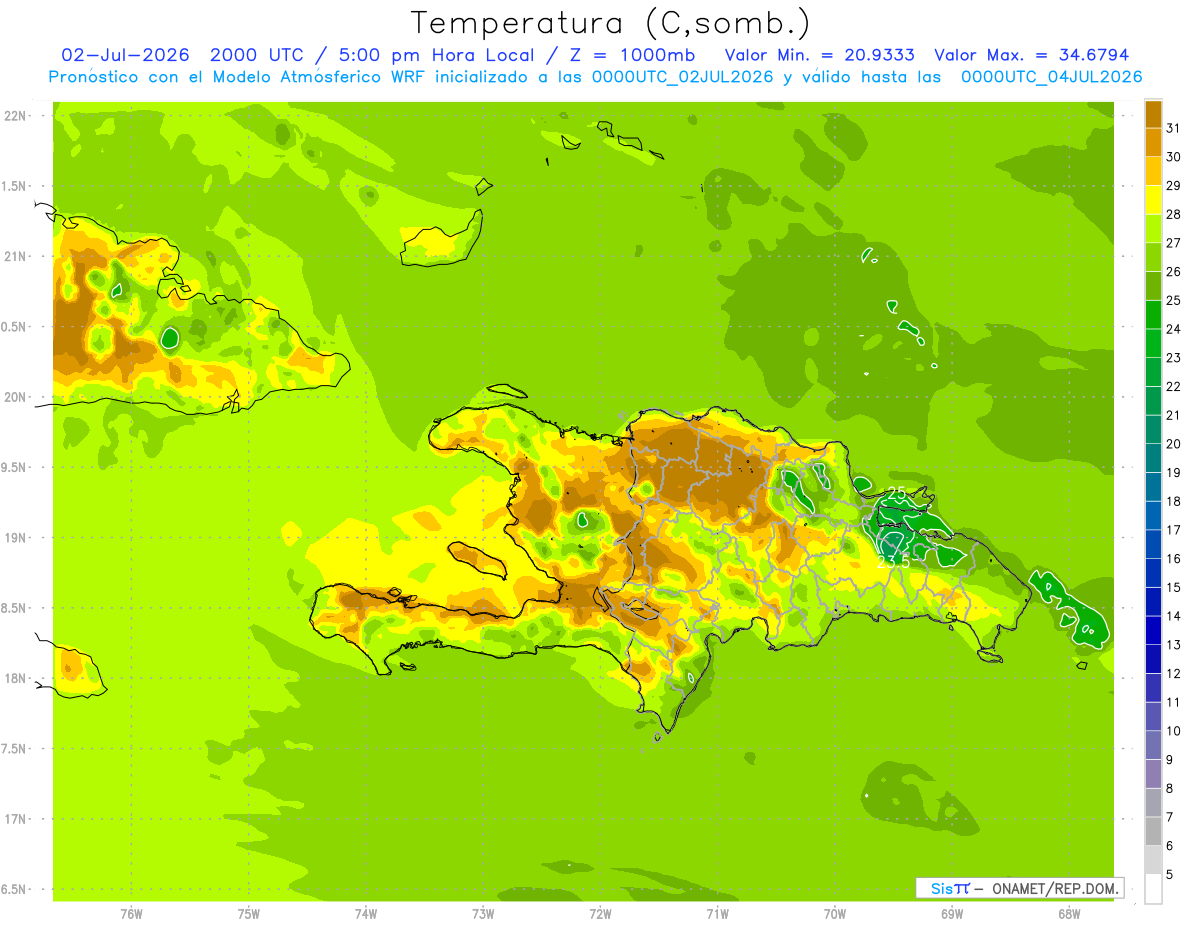Click the white "25" contour label on the map
This screenshot has width=1200, height=927.
click(x=897, y=492)
